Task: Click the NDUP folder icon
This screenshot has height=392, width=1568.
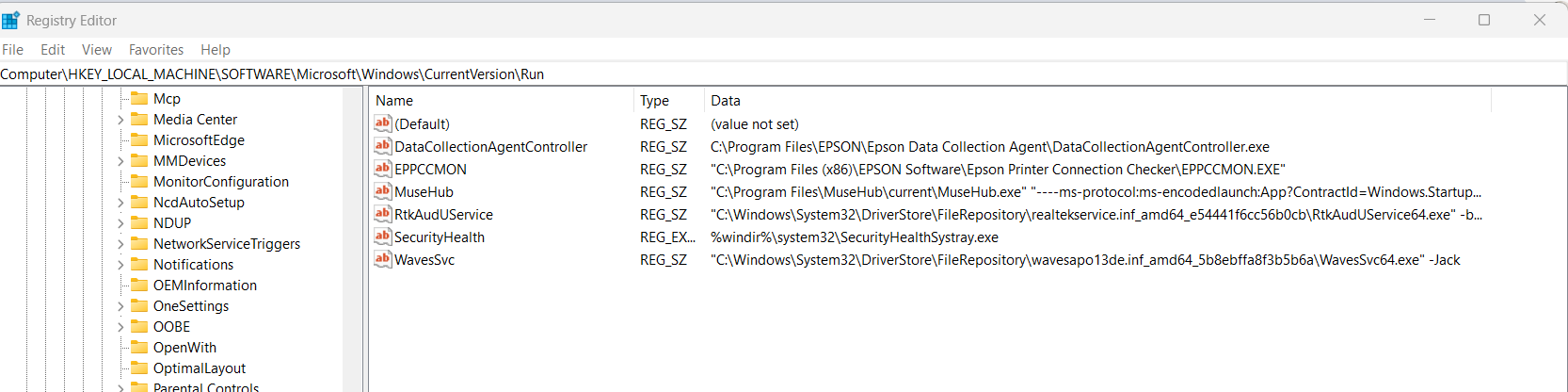Action: (x=139, y=222)
